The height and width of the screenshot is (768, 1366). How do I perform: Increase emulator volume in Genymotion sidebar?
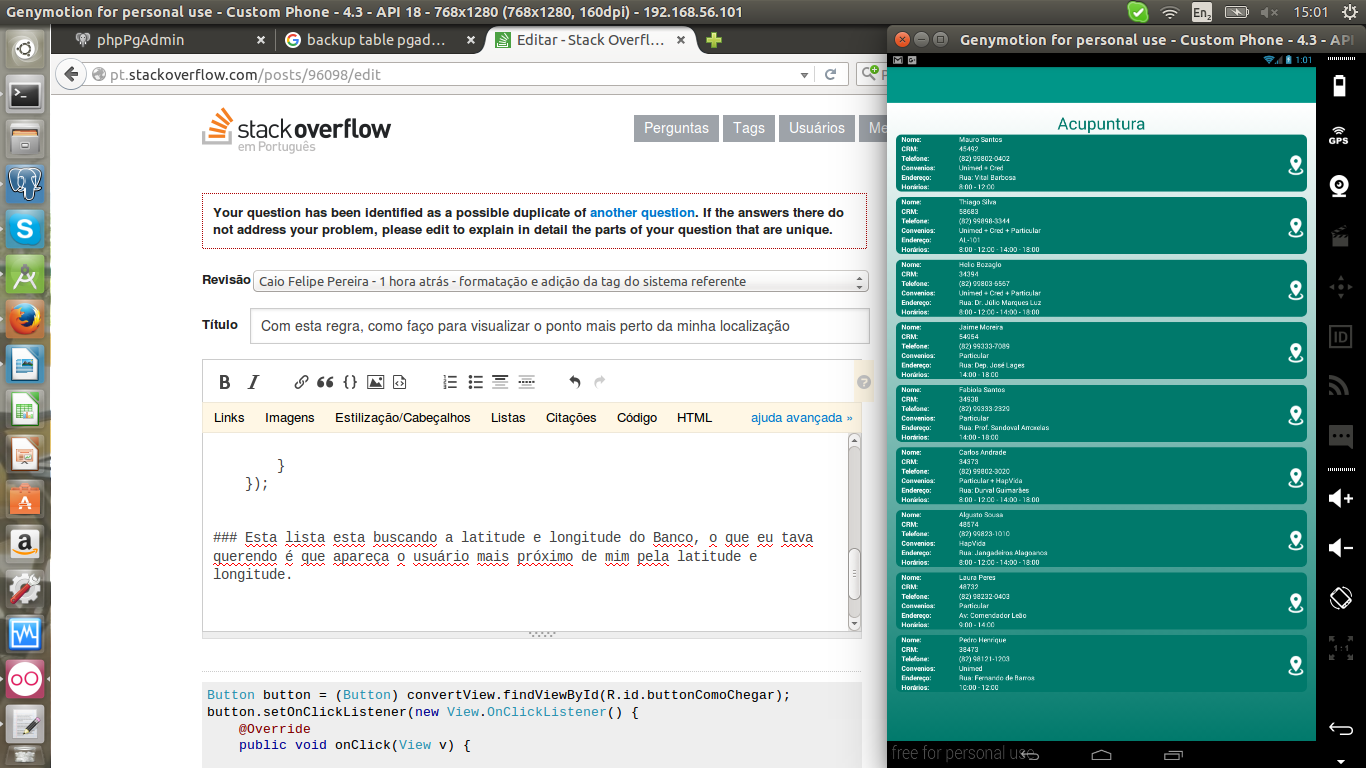point(1340,498)
